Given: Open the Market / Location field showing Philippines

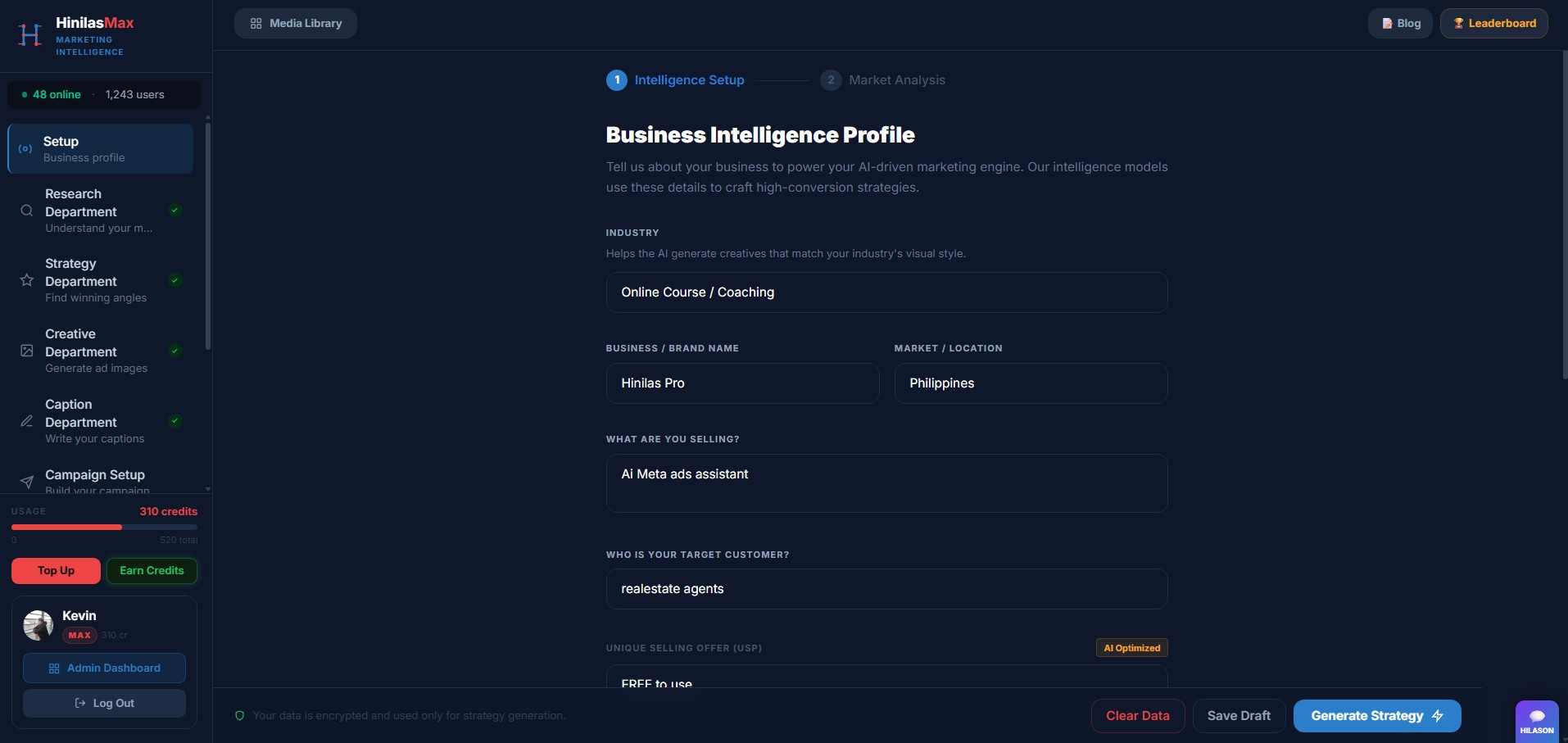Looking at the screenshot, I should pyautogui.click(x=1031, y=383).
